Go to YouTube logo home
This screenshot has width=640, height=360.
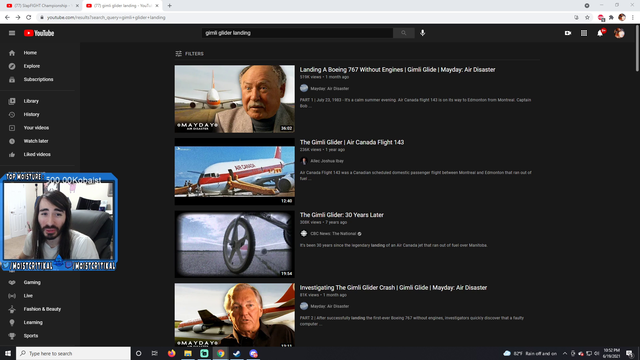[x=39, y=33]
